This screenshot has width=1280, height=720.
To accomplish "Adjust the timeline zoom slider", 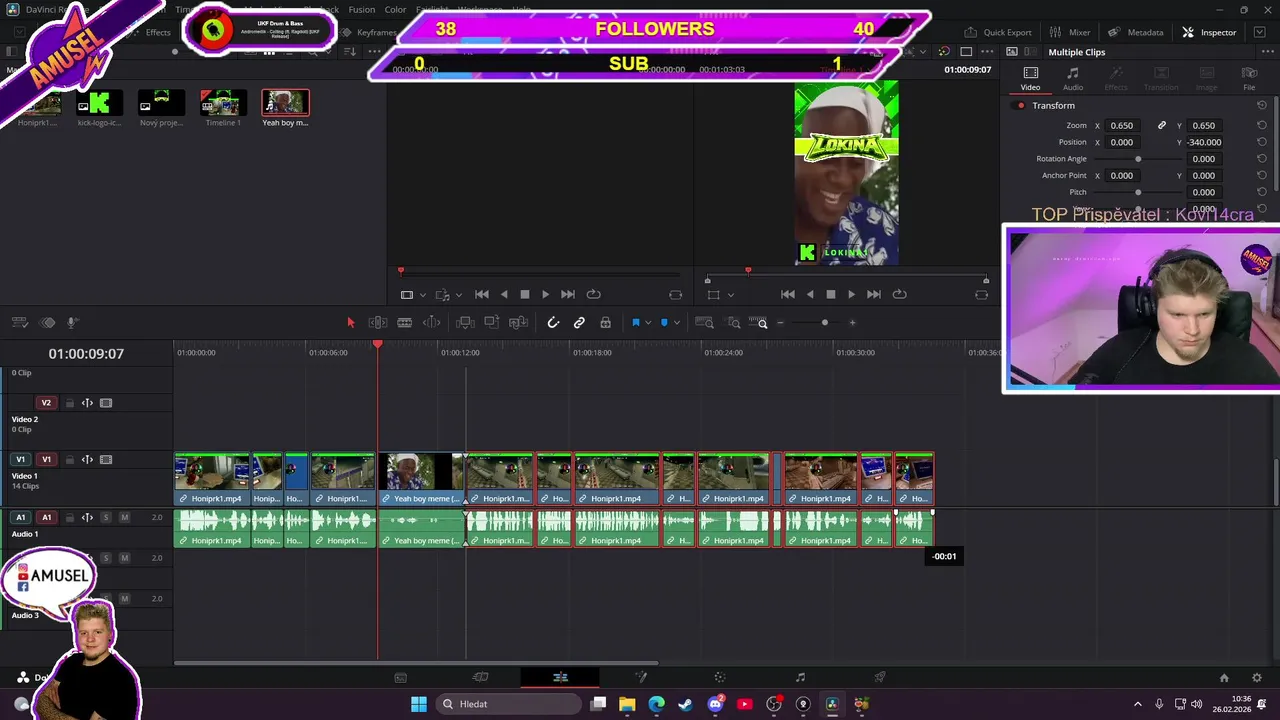I will tap(824, 323).
